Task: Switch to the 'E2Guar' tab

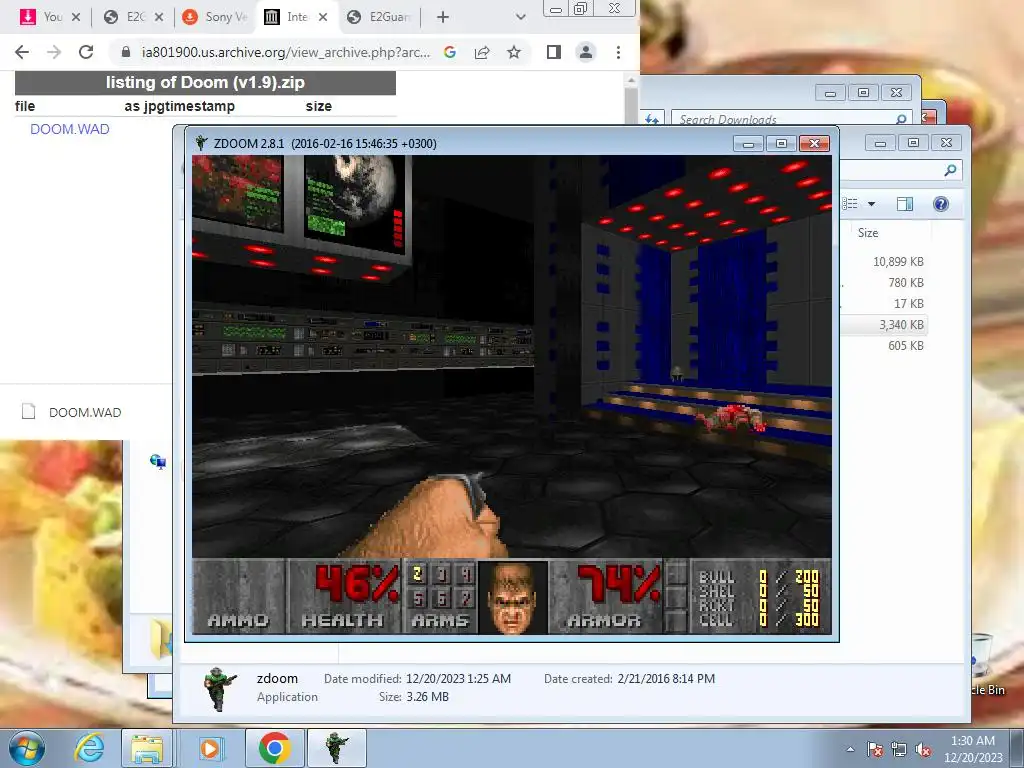Action: click(381, 17)
